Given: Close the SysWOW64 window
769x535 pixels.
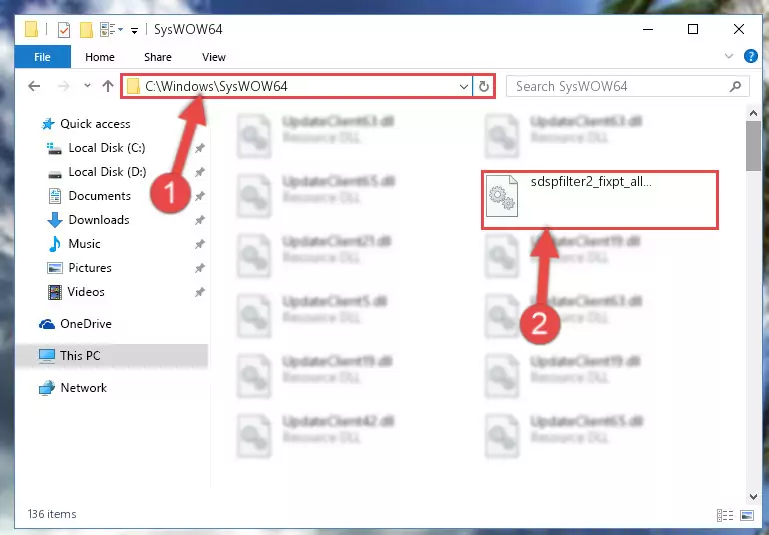Looking at the screenshot, I should click(x=739, y=29).
